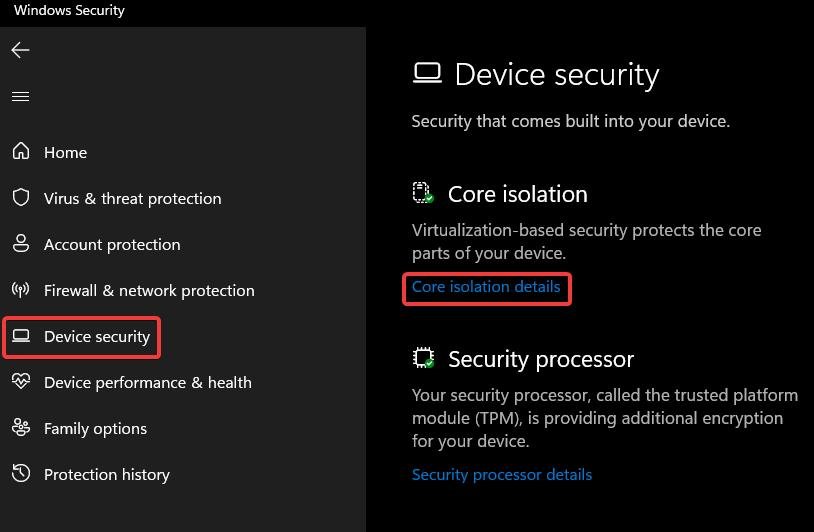Open Device performance & health page
Viewport: 814px width, 532px height.
pos(147,383)
